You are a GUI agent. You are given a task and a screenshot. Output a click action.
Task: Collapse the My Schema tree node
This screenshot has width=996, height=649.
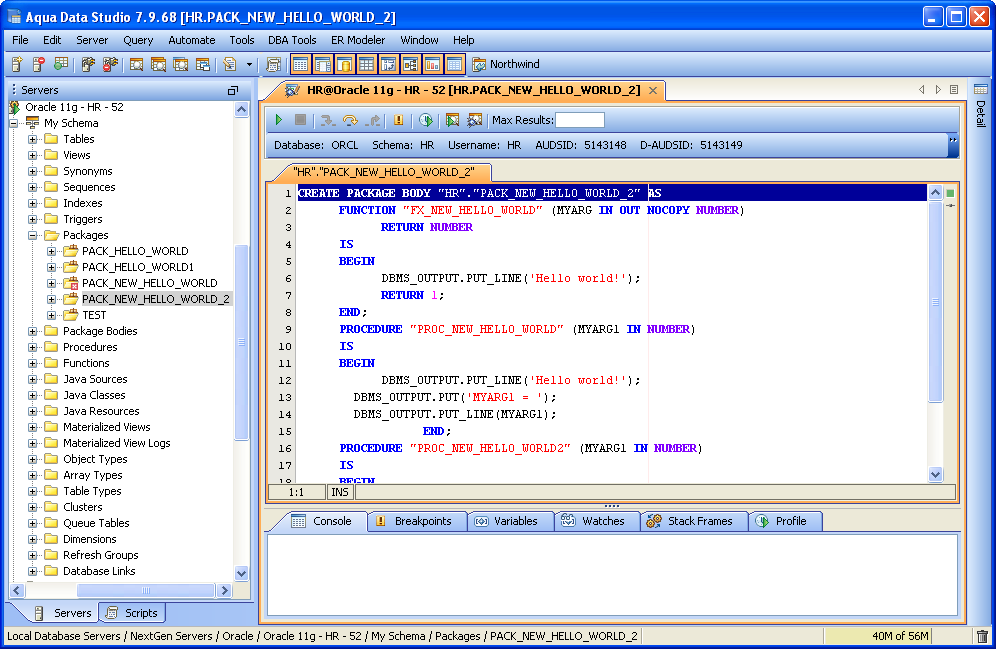pos(14,123)
